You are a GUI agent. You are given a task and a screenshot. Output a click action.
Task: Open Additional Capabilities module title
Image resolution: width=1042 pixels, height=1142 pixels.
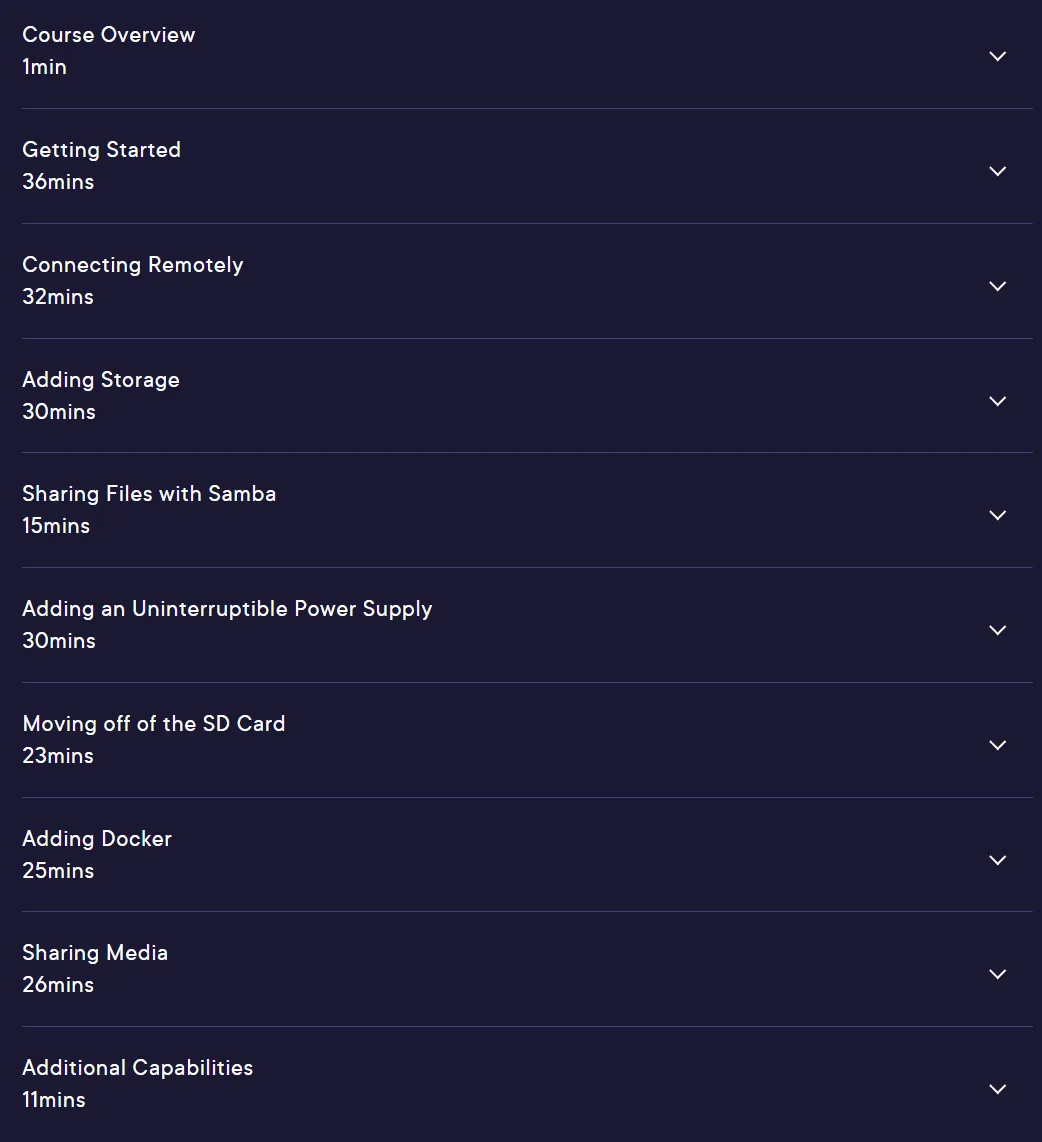point(138,1068)
